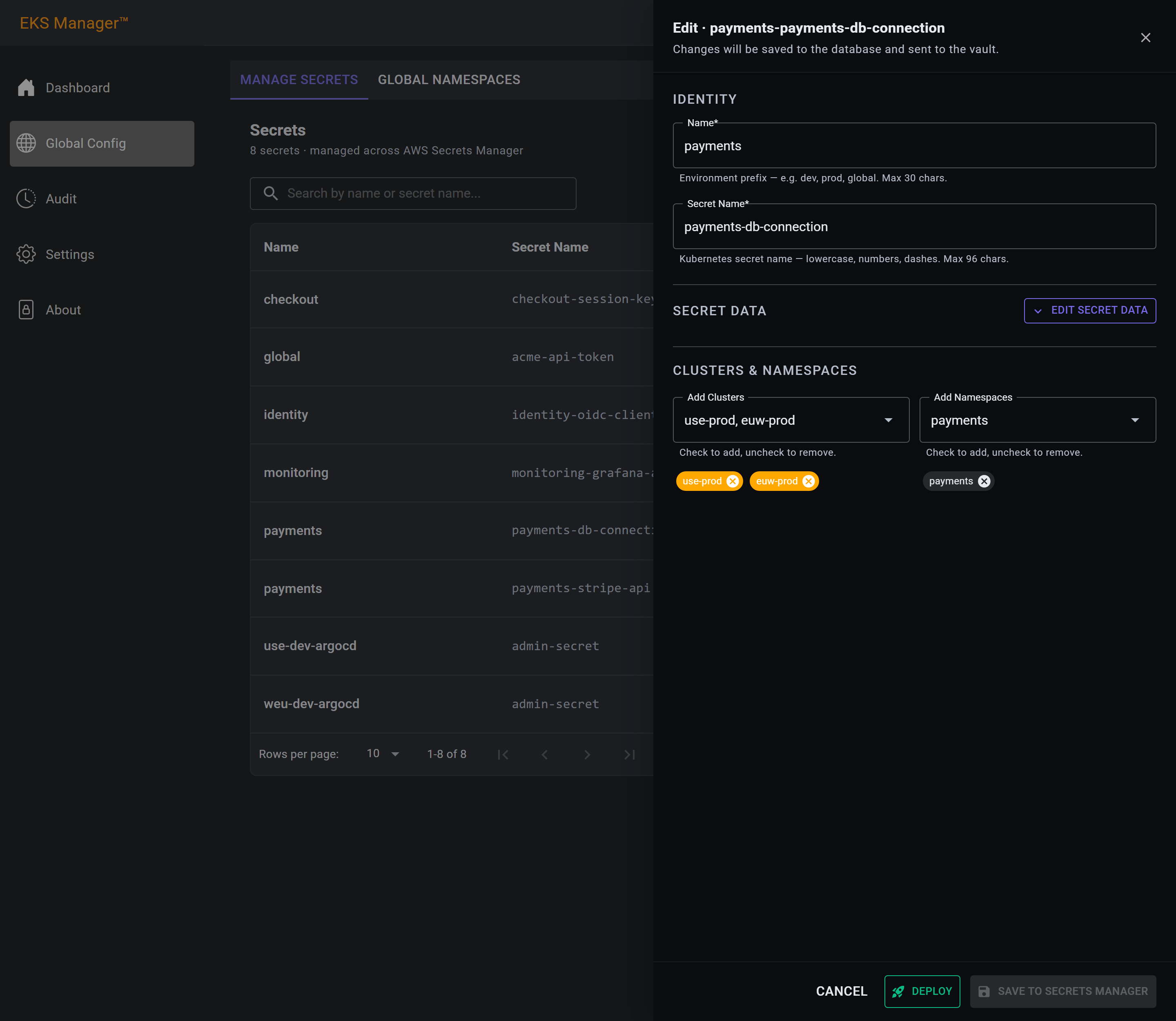
Task: Click the Global Config globe icon
Action: [26, 143]
